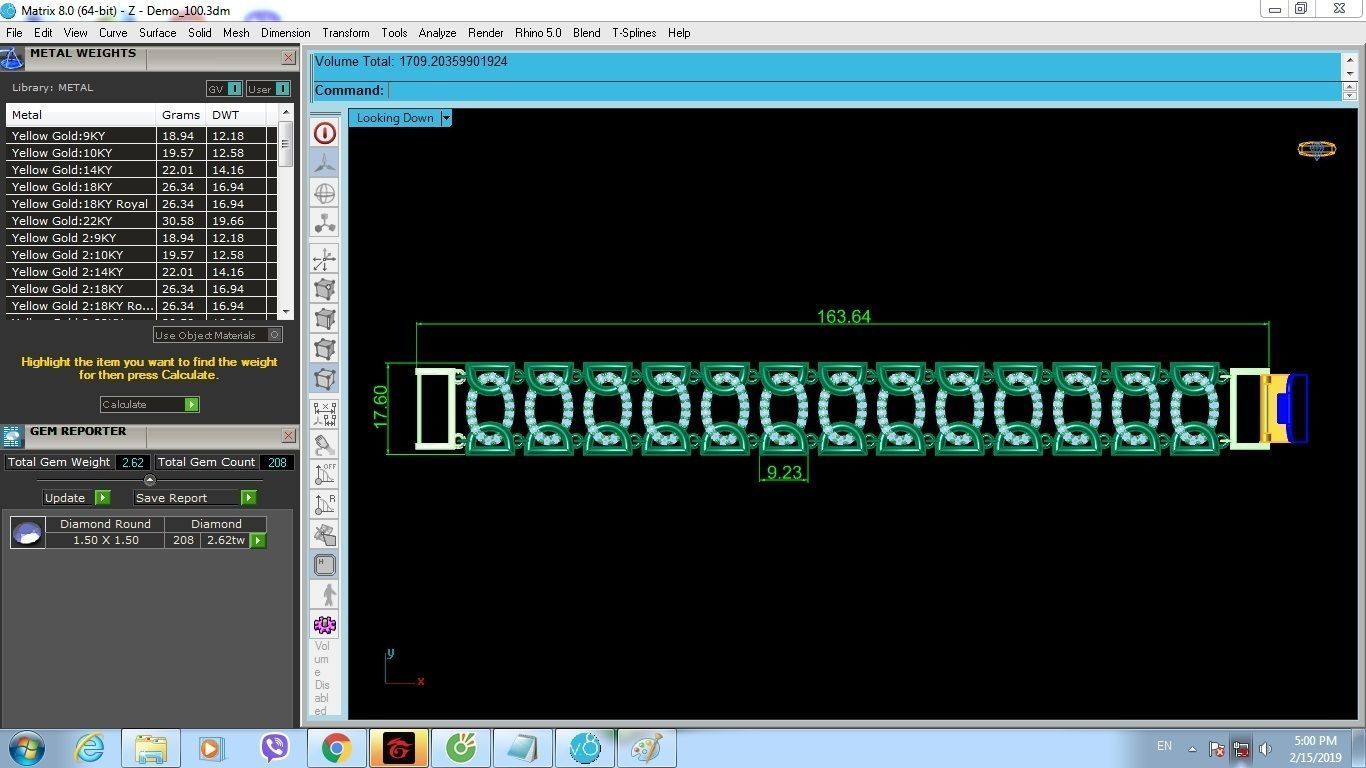
Task: Click the second cube icon in the toolbar
Action: 325,319
